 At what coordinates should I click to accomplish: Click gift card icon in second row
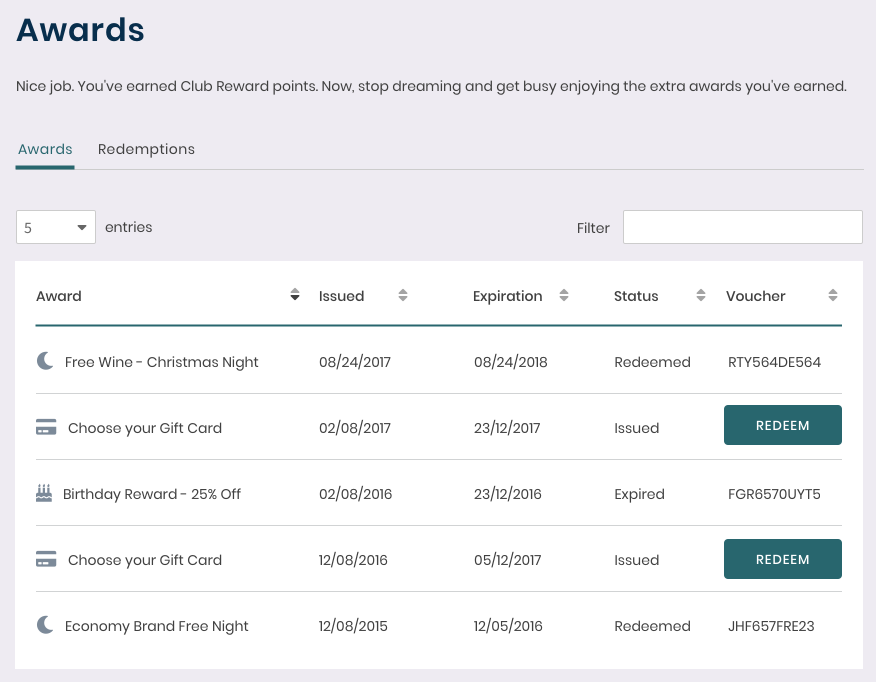(46, 427)
